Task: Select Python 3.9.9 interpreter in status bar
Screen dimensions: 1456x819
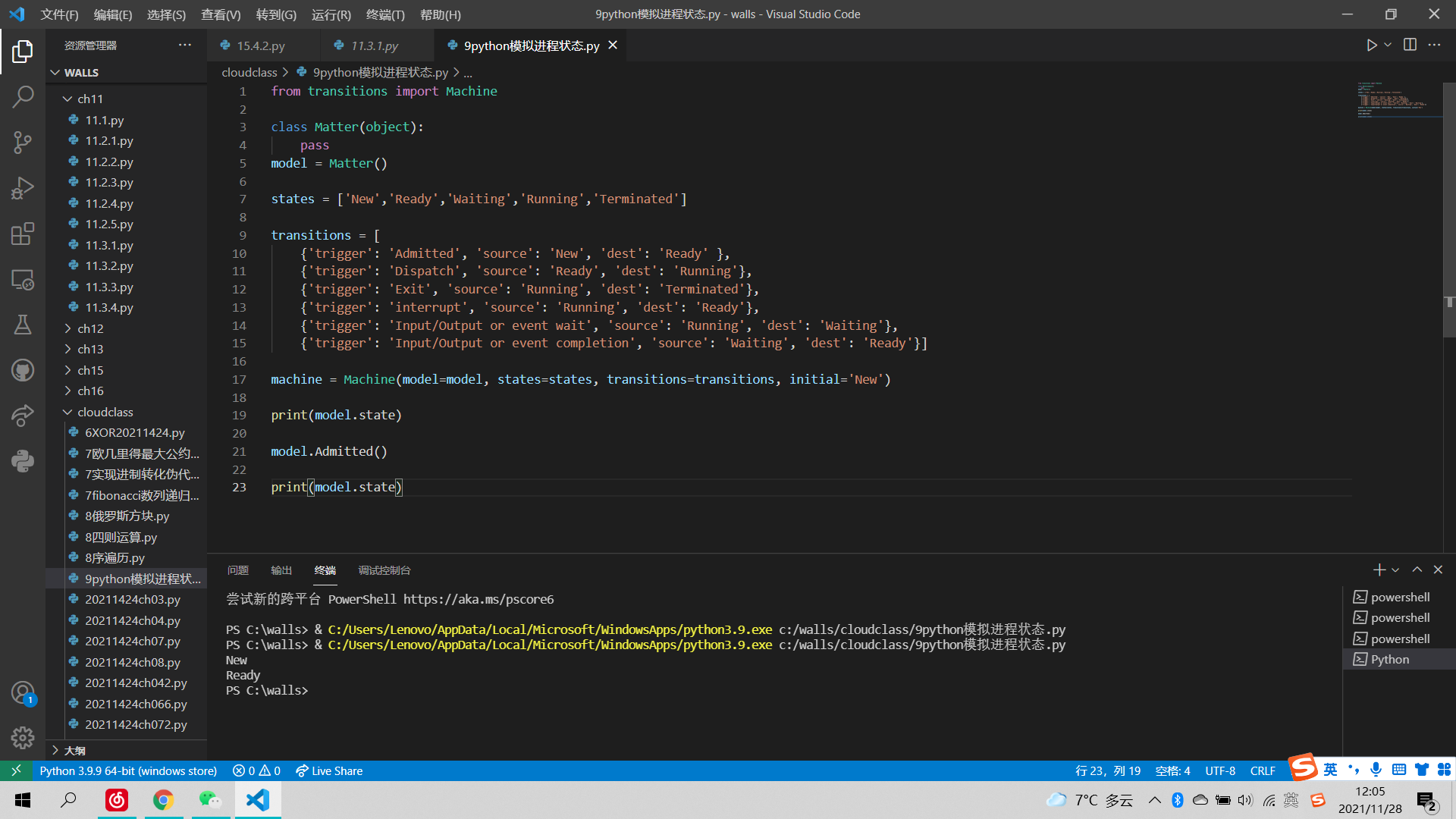Action: pos(128,770)
